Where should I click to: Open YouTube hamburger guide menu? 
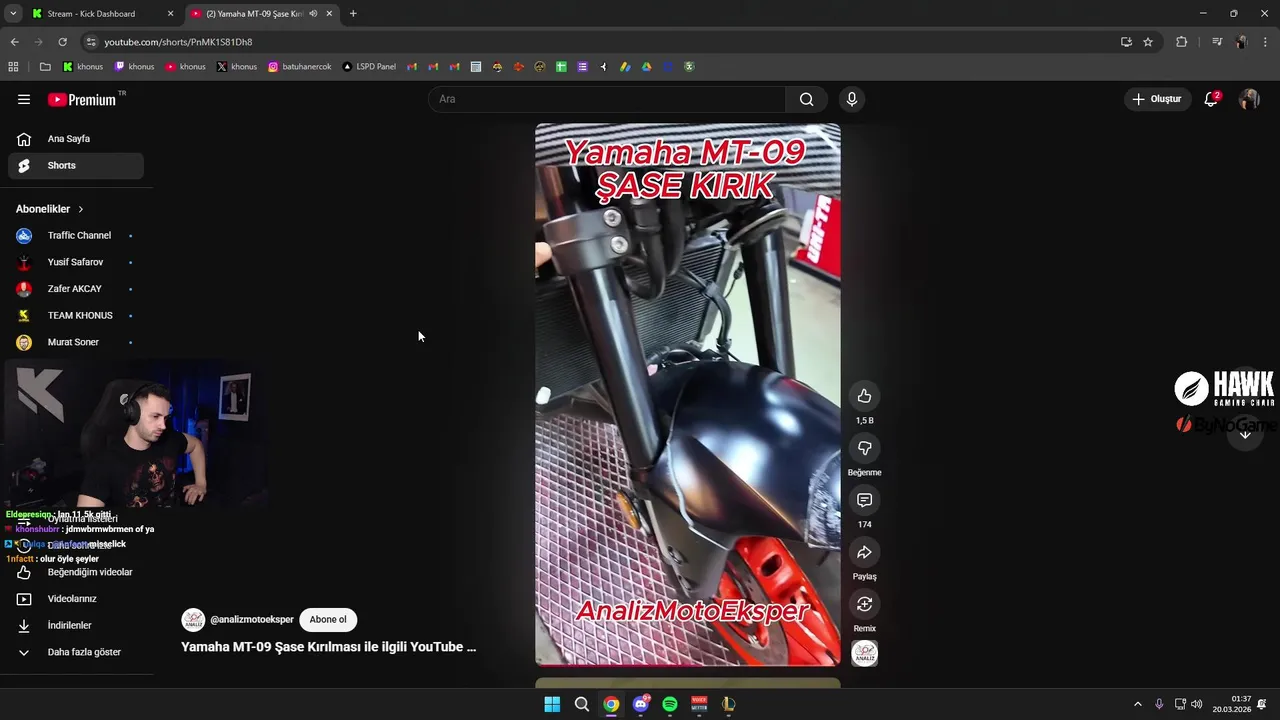pyautogui.click(x=24, y=99)
